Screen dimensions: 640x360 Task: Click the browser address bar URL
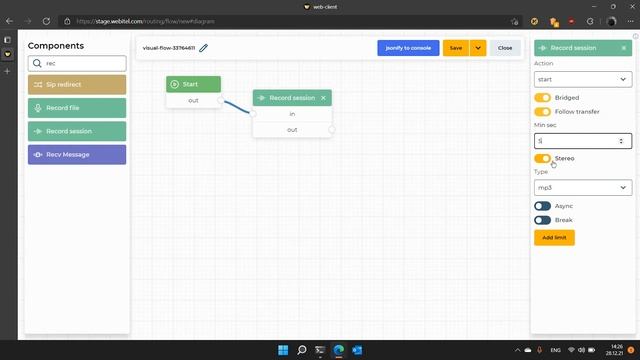tap(145, 21)
